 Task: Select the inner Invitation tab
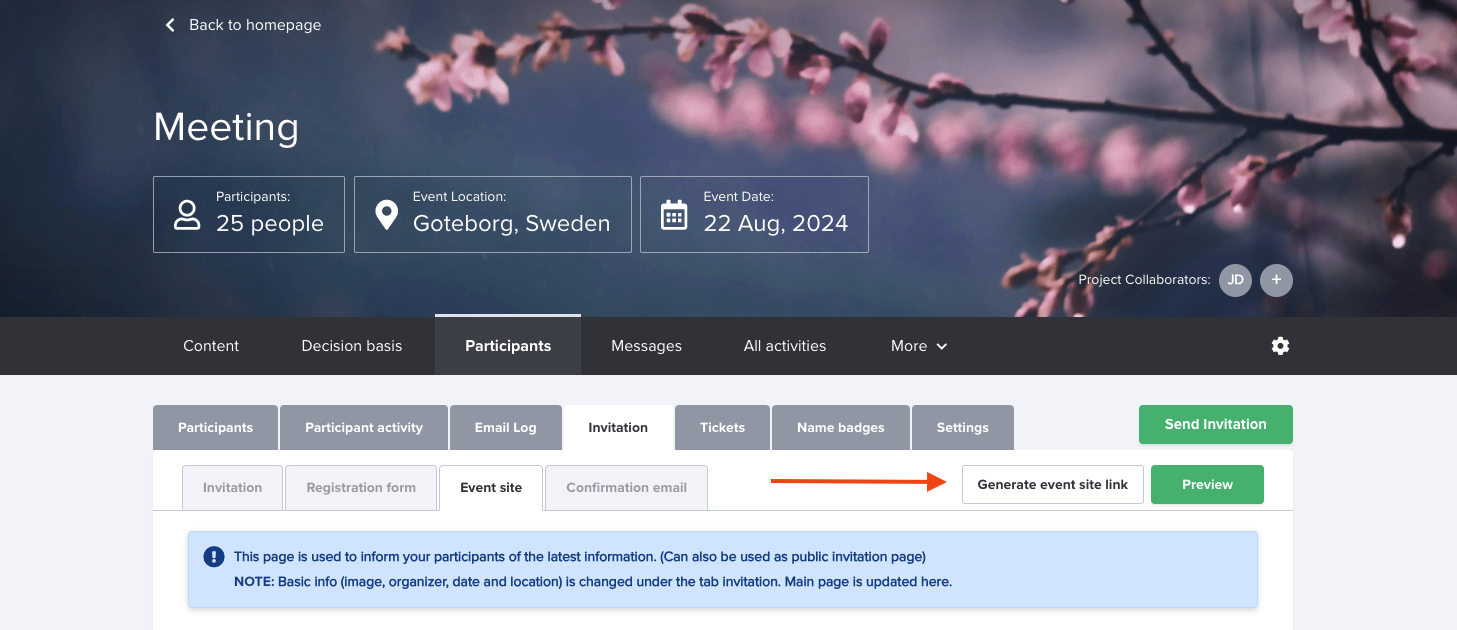coord(232,488)
